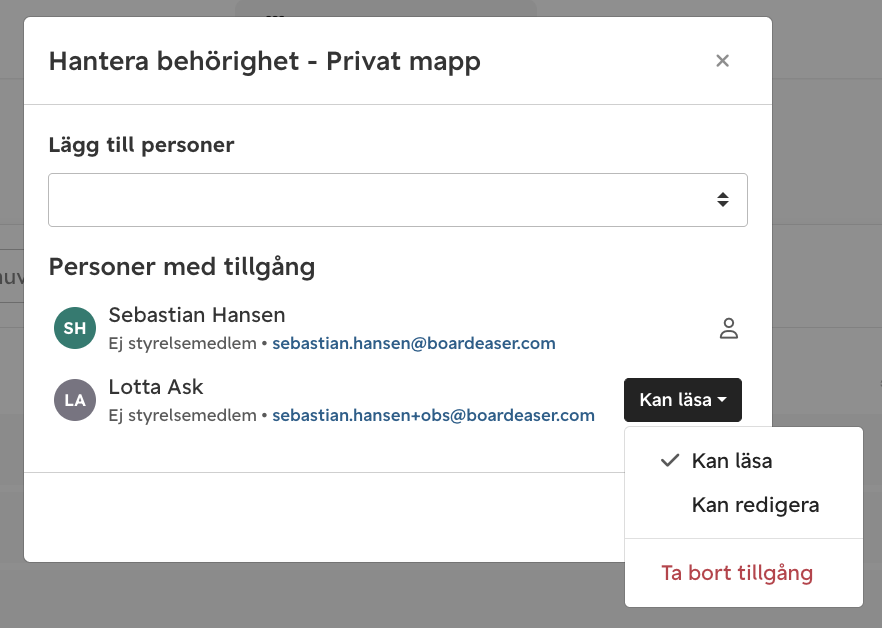Select the checked Kan läsa menu option
This screenshot has height=628, width=882.
(744, 461)
